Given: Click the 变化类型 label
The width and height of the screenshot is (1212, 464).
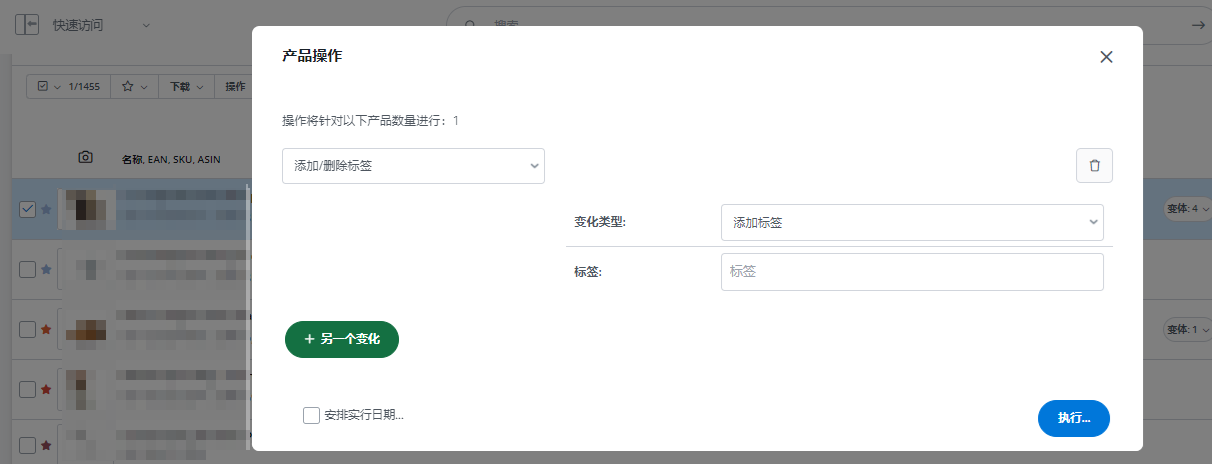Looking at the screenshot, I should coord(600,222).
